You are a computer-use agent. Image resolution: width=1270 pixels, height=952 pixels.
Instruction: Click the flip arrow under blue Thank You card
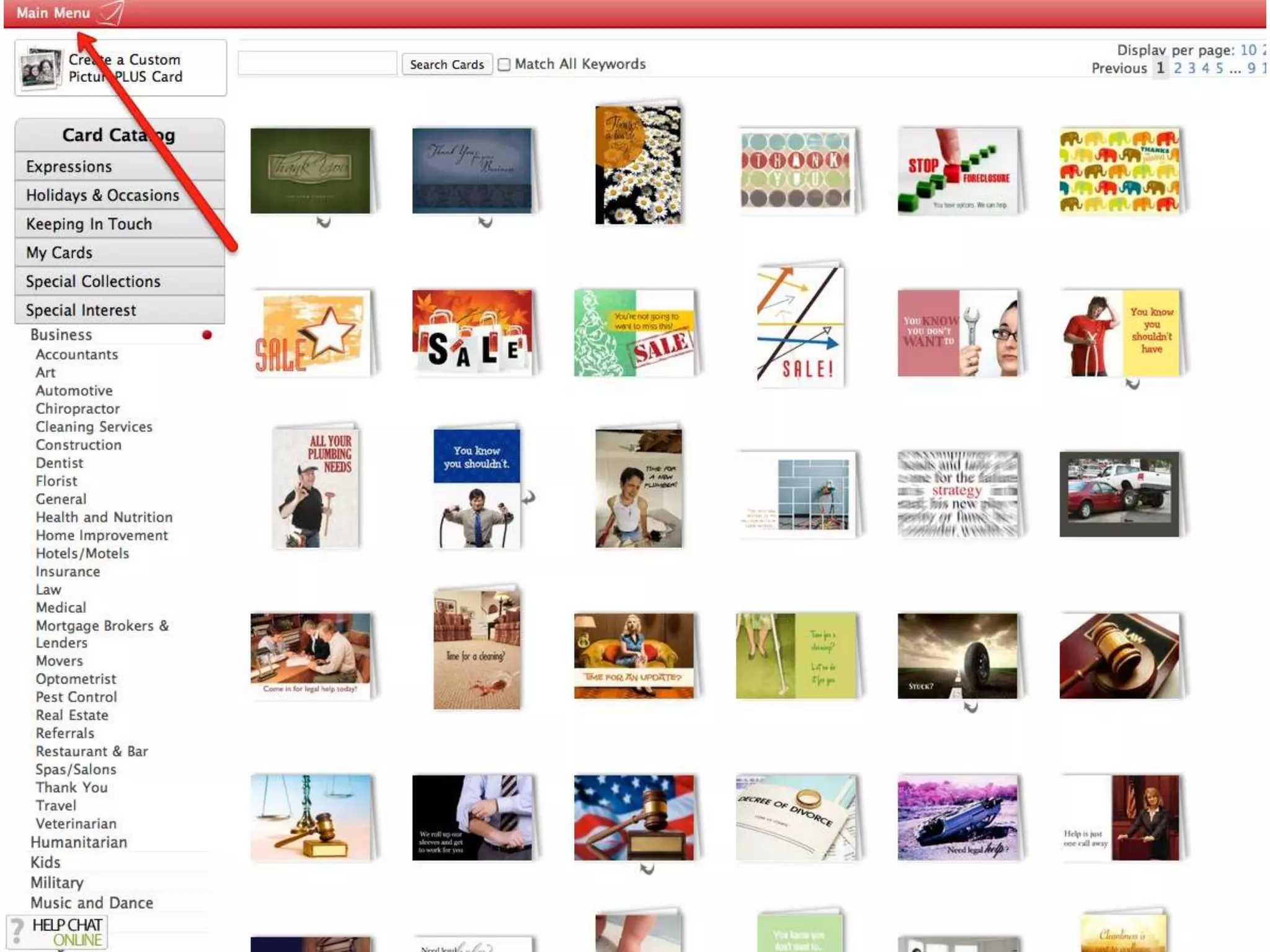tap(485, 221)
